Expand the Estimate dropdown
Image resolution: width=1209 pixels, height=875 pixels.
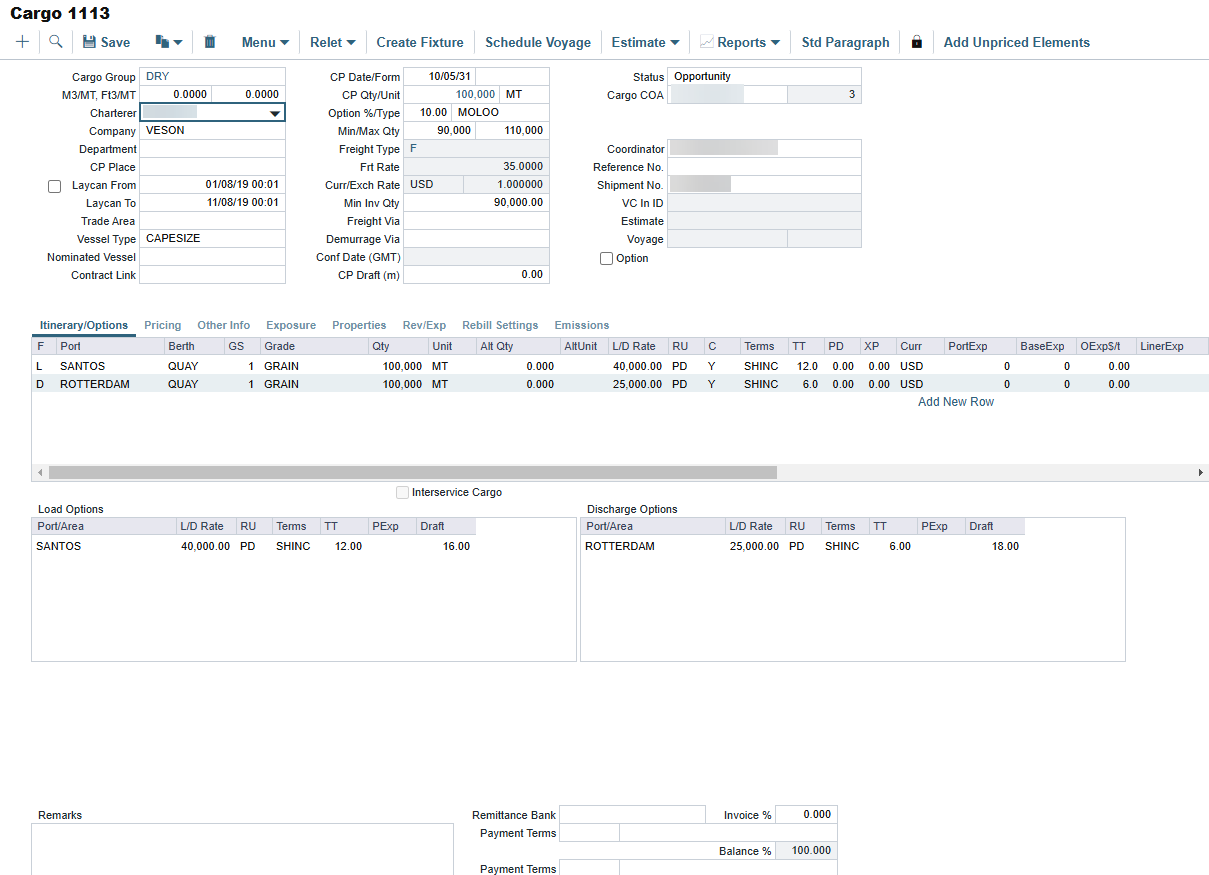click(x=645, y=42)
